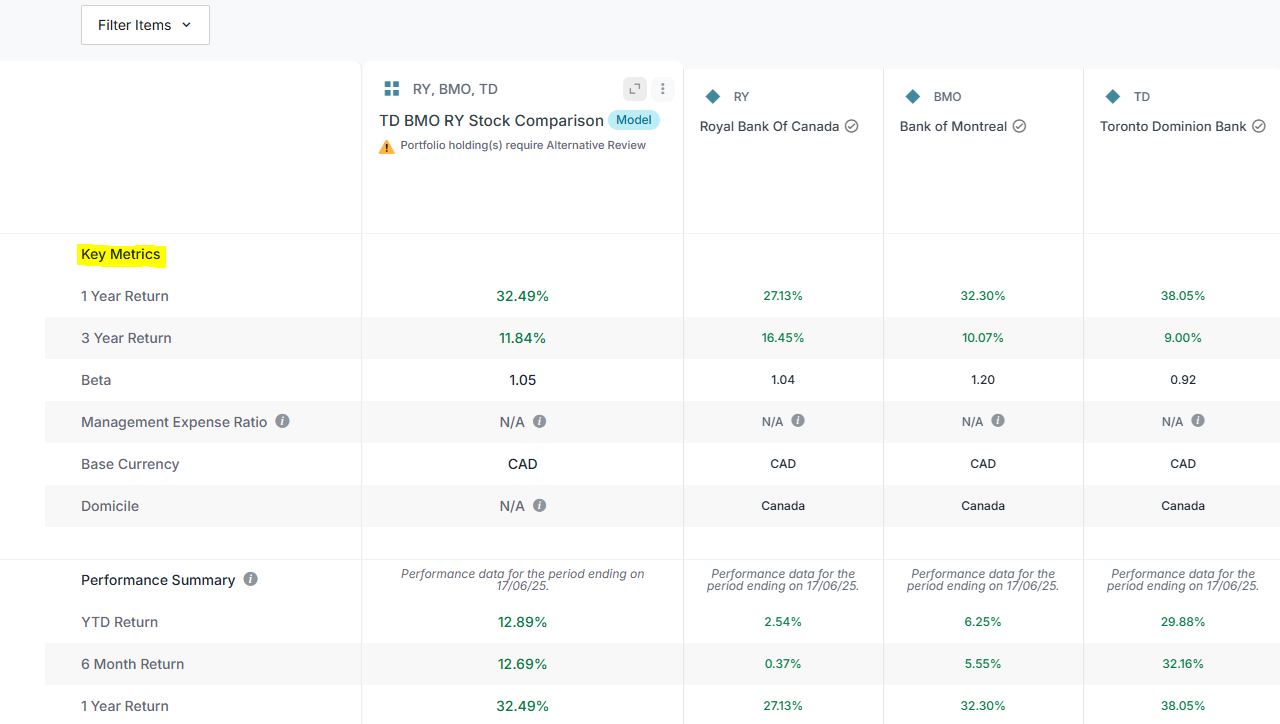Click model's 3 Year Return value 11.84%

tap(522, 338)
